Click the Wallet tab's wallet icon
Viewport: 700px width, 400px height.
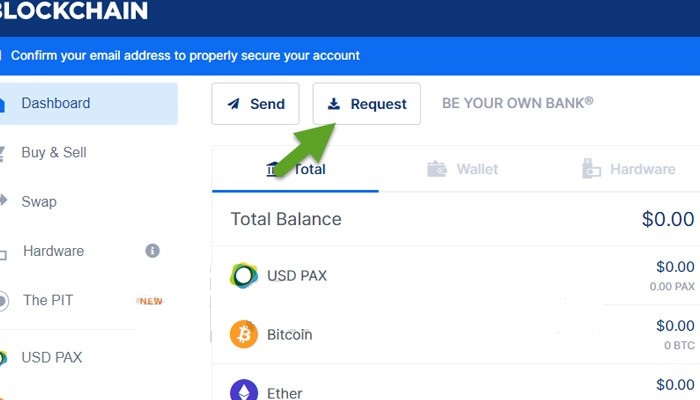coord(437,169)
